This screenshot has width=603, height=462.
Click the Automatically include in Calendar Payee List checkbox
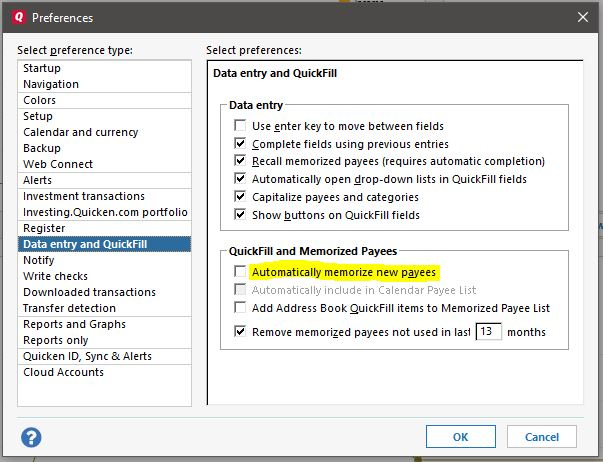[240, 289]
